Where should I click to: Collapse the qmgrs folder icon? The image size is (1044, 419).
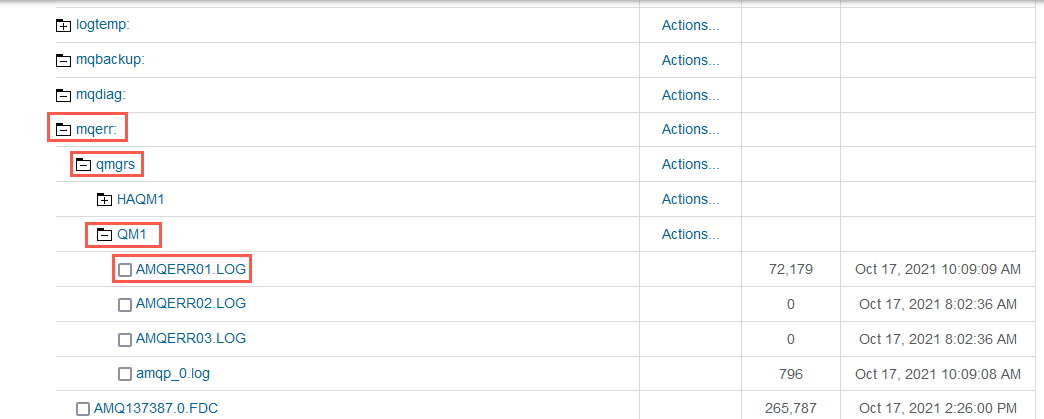83,165
